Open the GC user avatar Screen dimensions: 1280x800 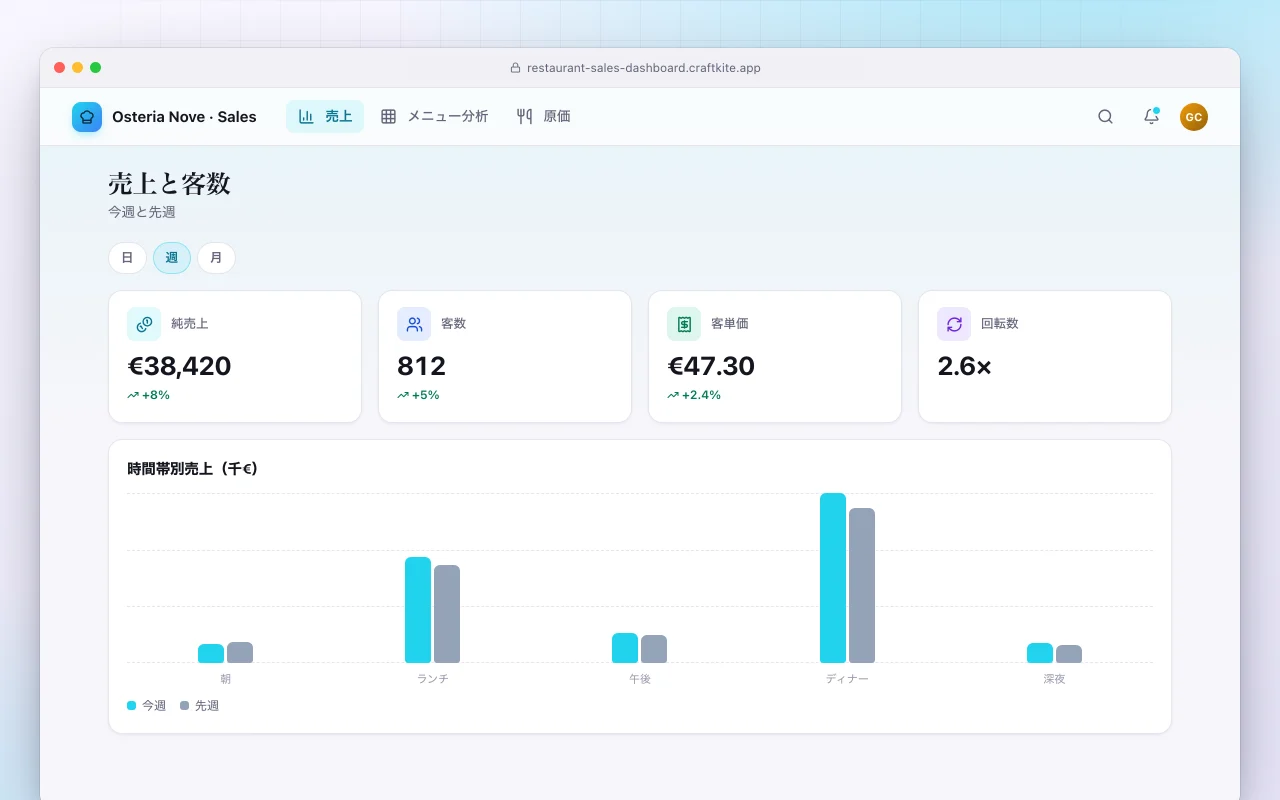click(x=1194, y=117)
